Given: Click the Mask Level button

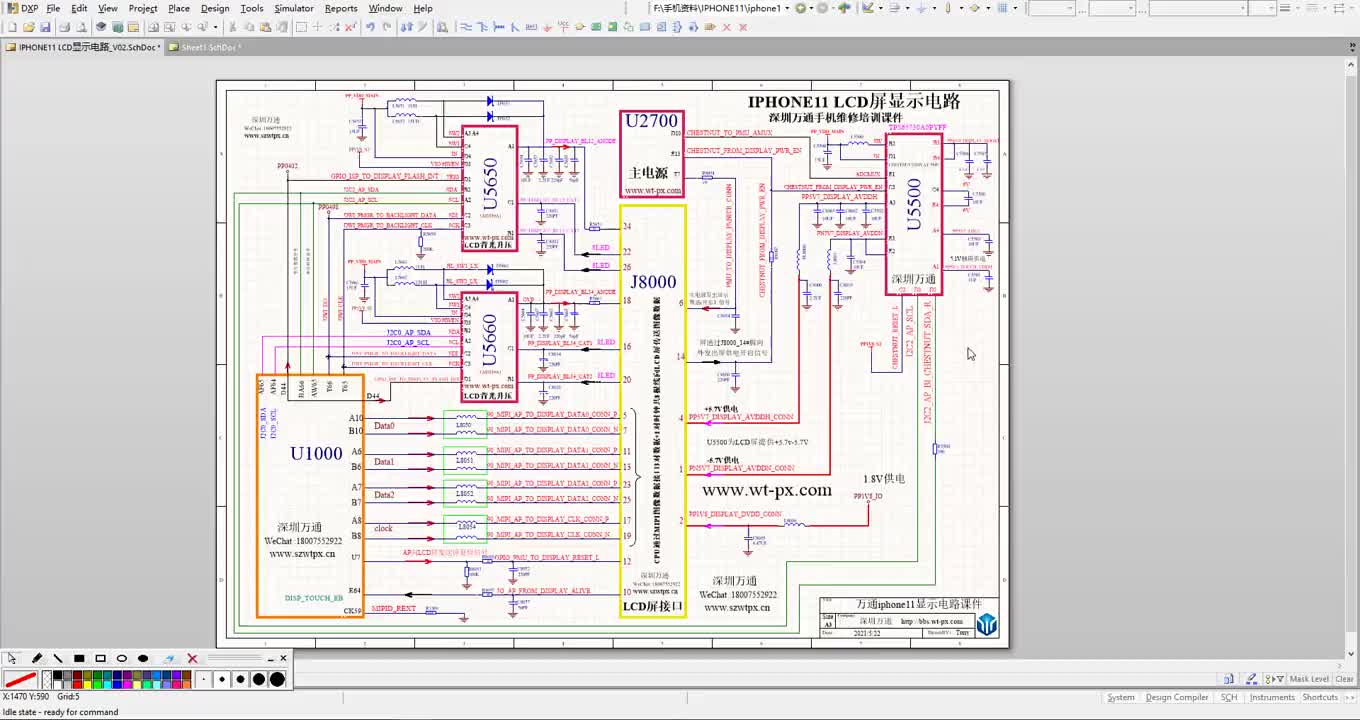Looking at the screenshot, I should click(1309, 679).
